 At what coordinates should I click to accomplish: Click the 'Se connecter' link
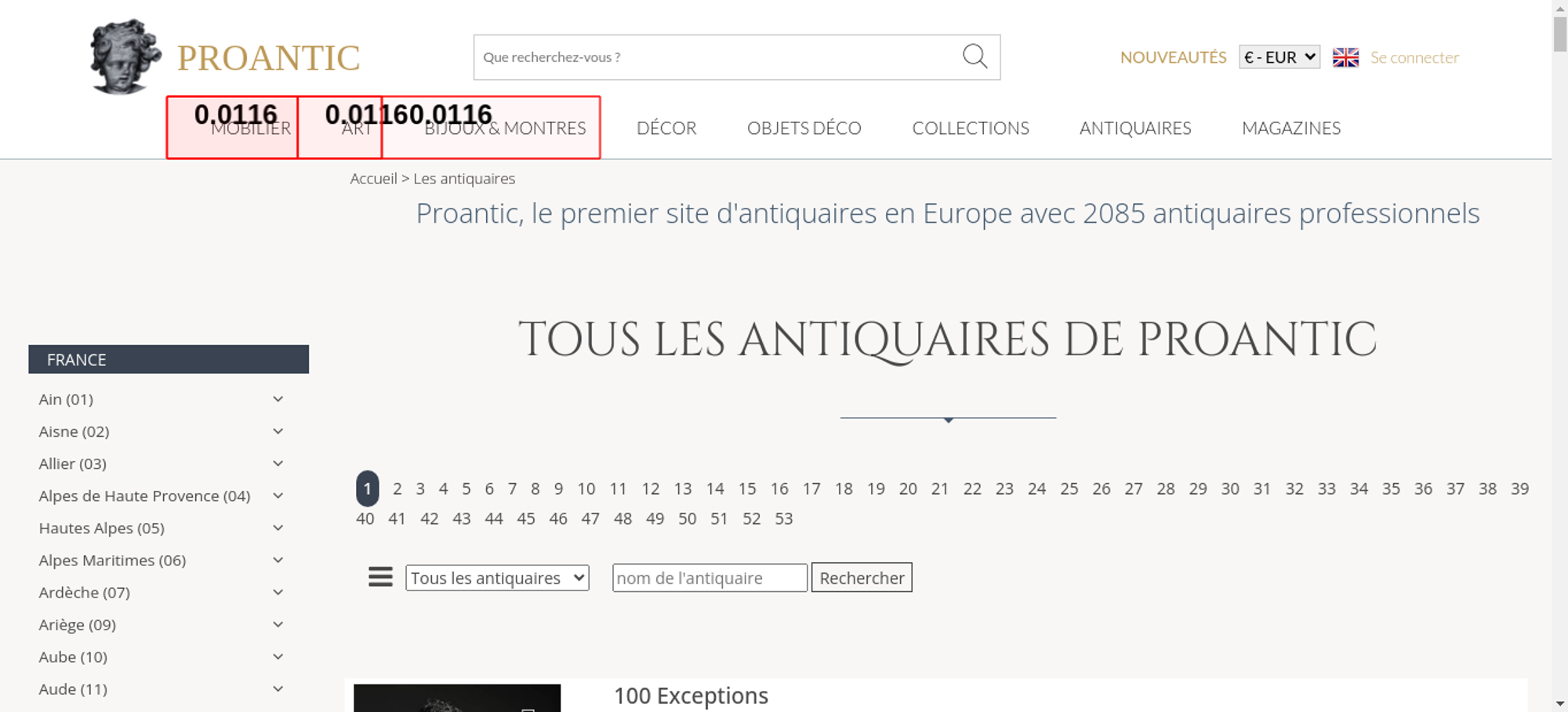1414,57
